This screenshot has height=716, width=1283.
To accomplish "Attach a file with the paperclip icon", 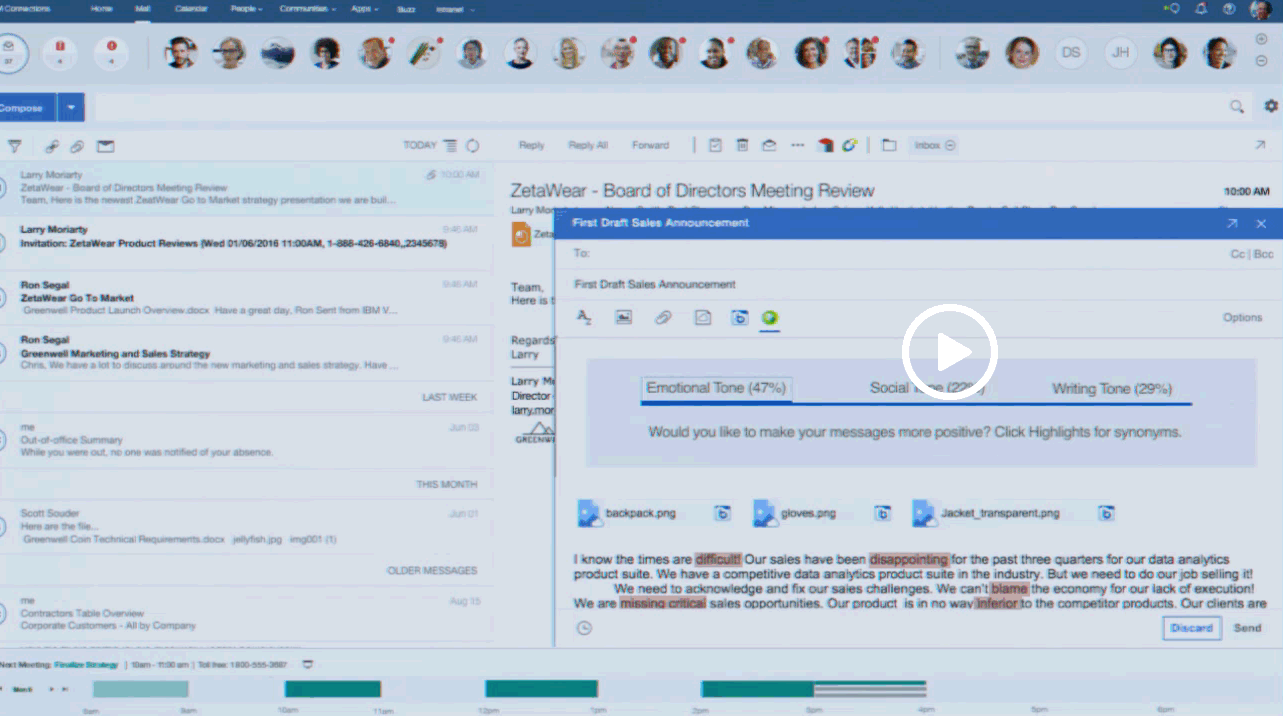I will [662, 318].
